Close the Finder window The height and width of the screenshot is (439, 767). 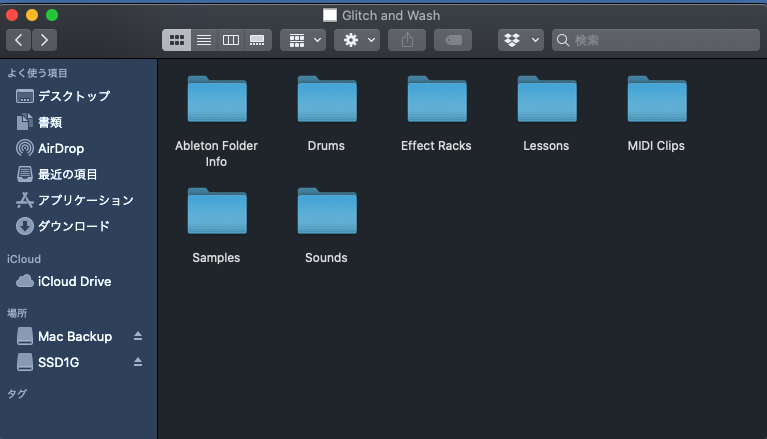(x=12, y=15)
